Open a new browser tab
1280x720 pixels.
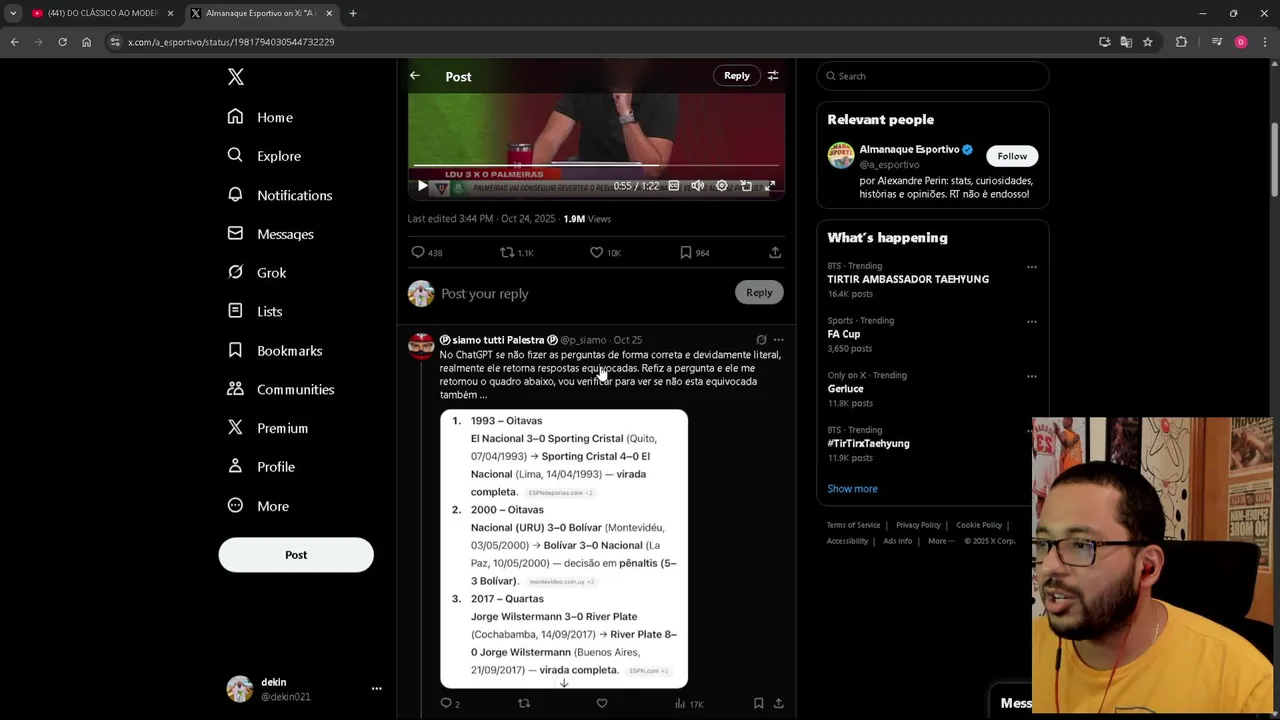(353, 13)
